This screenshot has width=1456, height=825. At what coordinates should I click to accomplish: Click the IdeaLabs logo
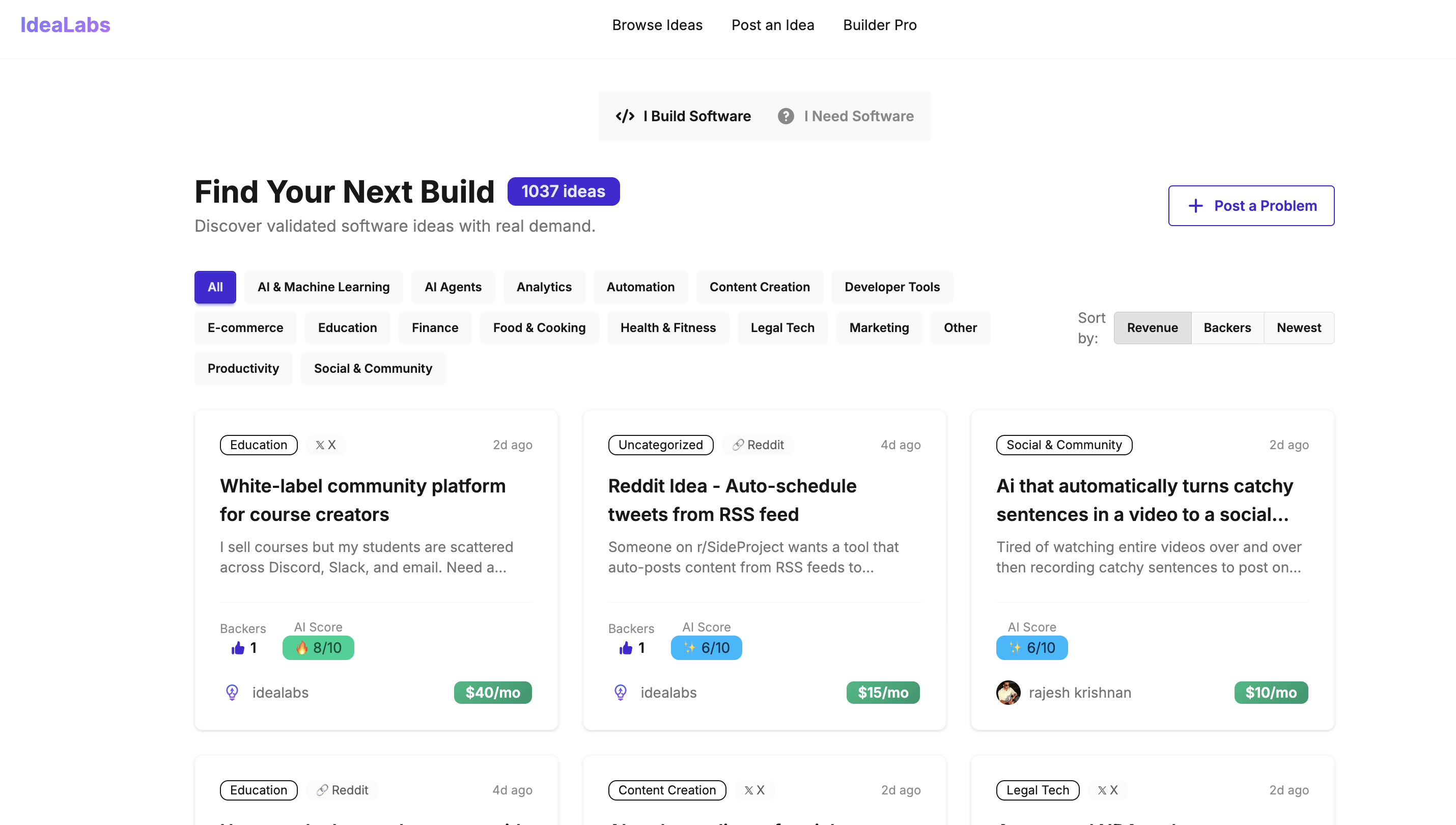[65, 25]
